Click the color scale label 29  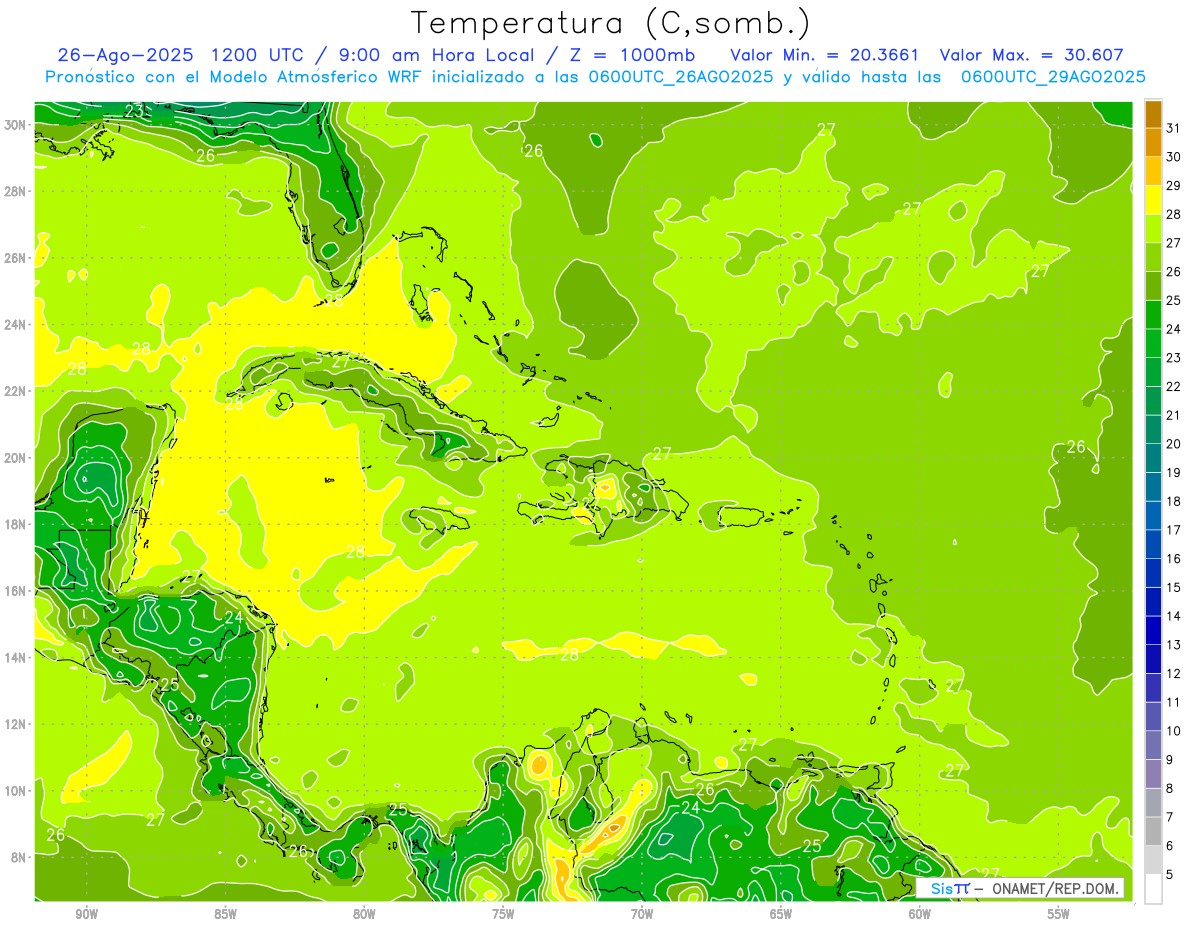(1174, 186)
